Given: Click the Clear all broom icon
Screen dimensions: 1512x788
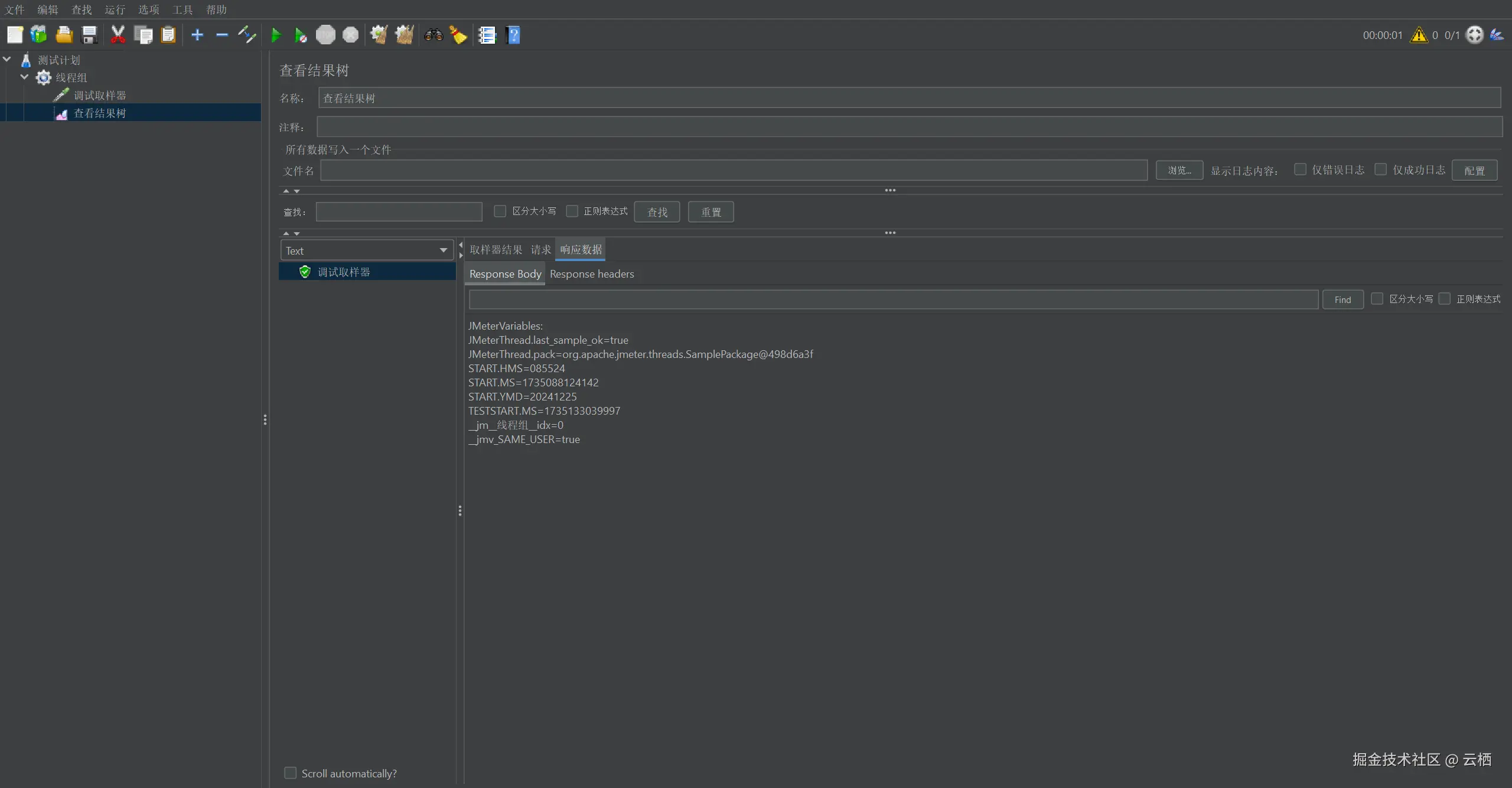Looking at the screenshot, I should click(x=405, y=35).
